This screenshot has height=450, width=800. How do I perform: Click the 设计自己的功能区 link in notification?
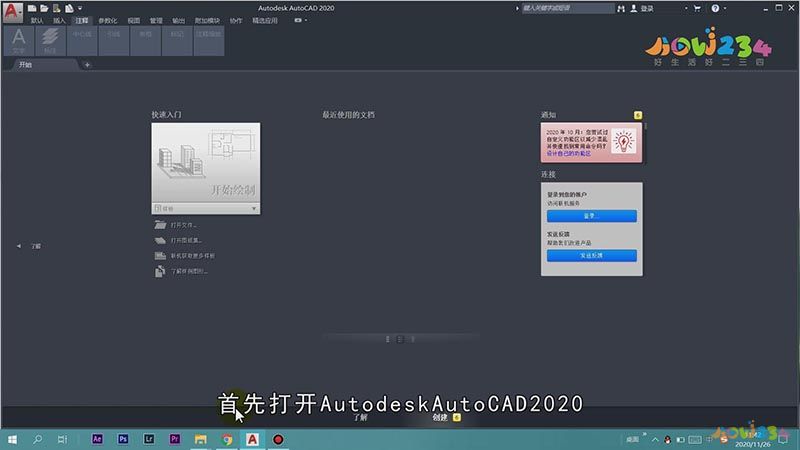(x=569, y=154)
